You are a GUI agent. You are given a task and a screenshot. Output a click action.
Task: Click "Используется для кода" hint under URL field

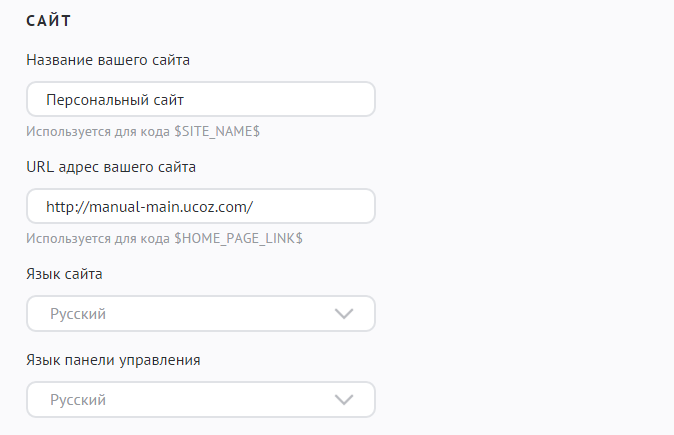point(98,238)
